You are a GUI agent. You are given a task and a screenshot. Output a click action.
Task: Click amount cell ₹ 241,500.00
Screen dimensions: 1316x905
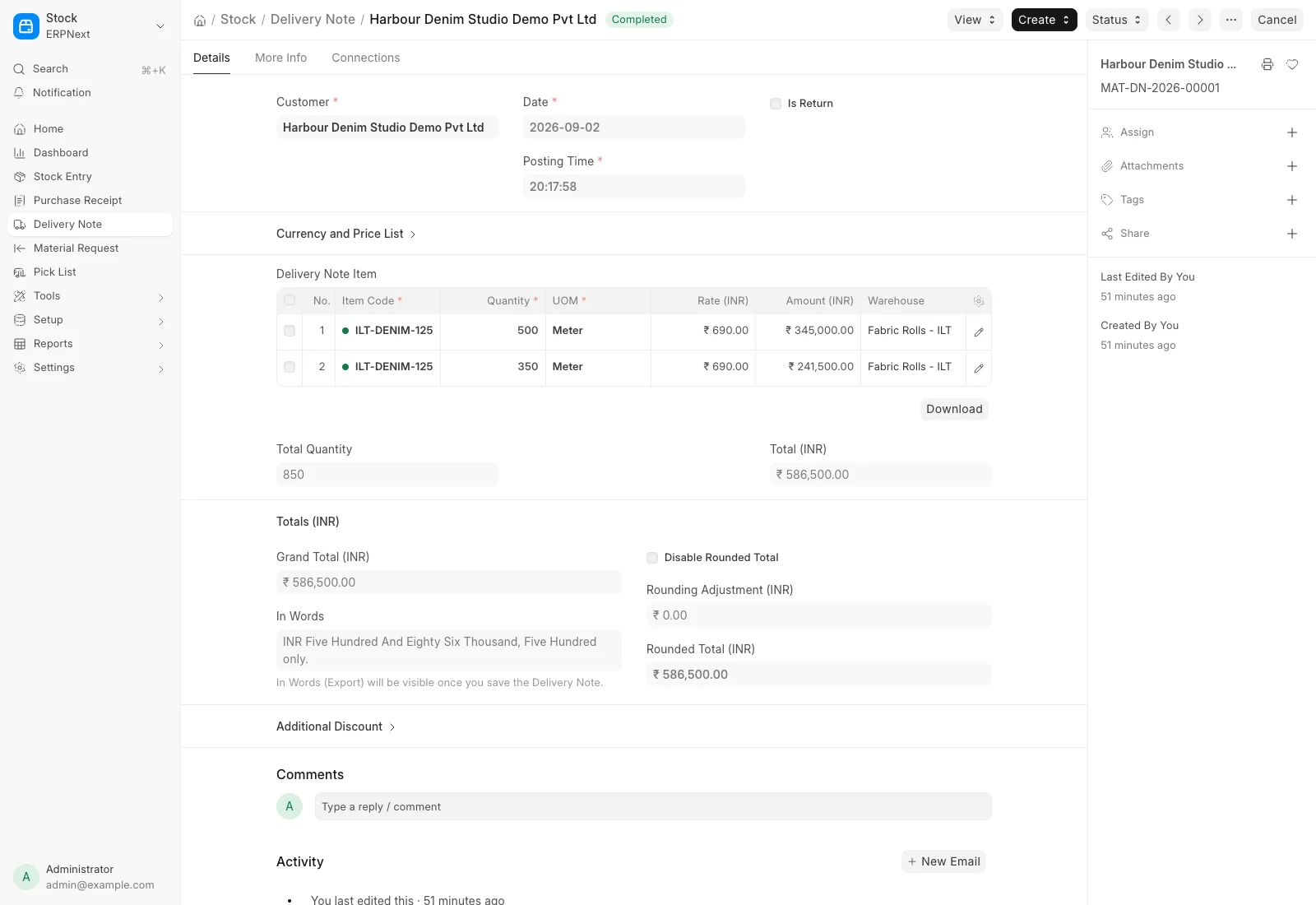click(808, 367)
